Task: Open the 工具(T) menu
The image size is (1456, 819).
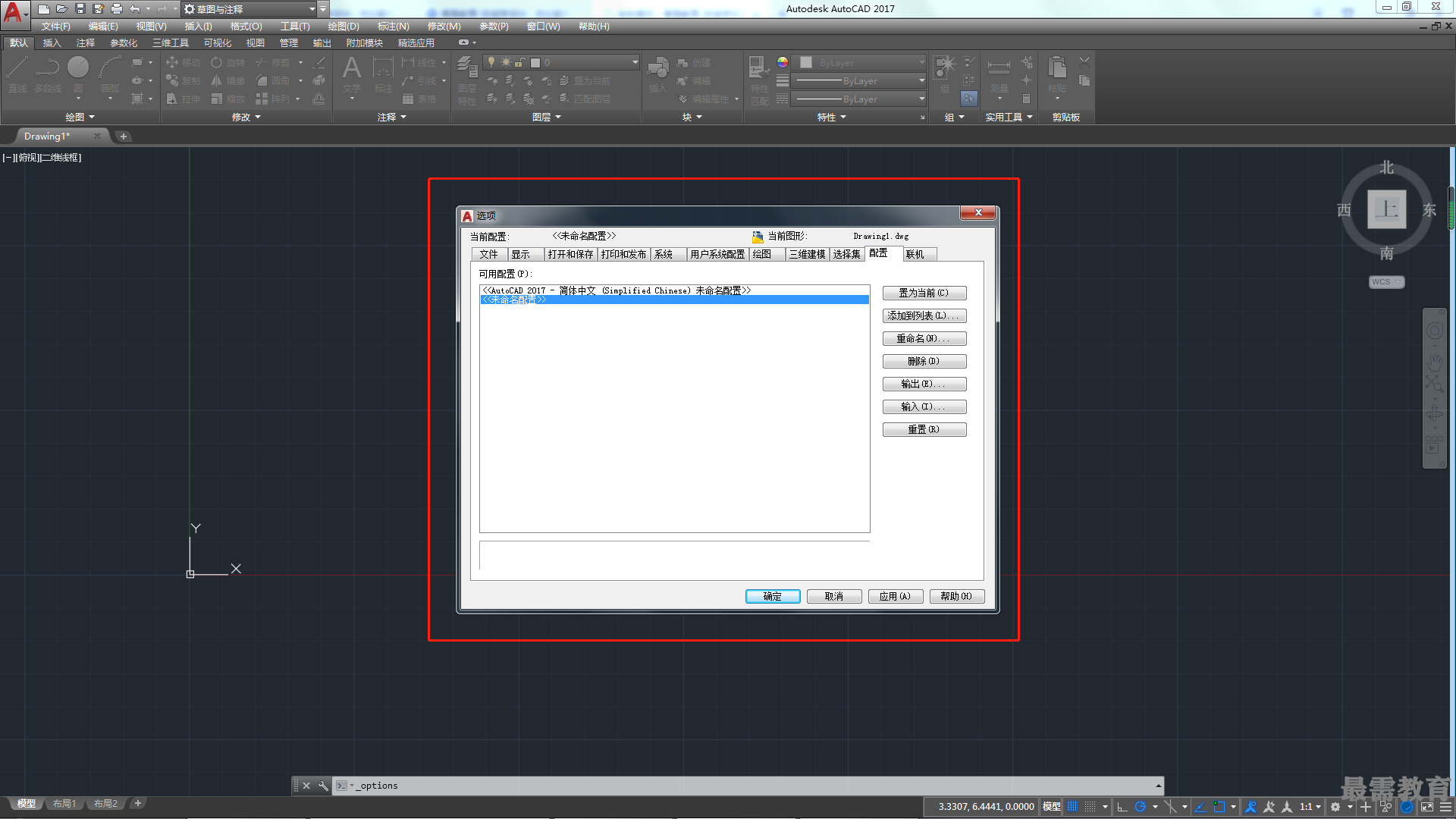Action: pyautogui.click(x=295, y=27)
